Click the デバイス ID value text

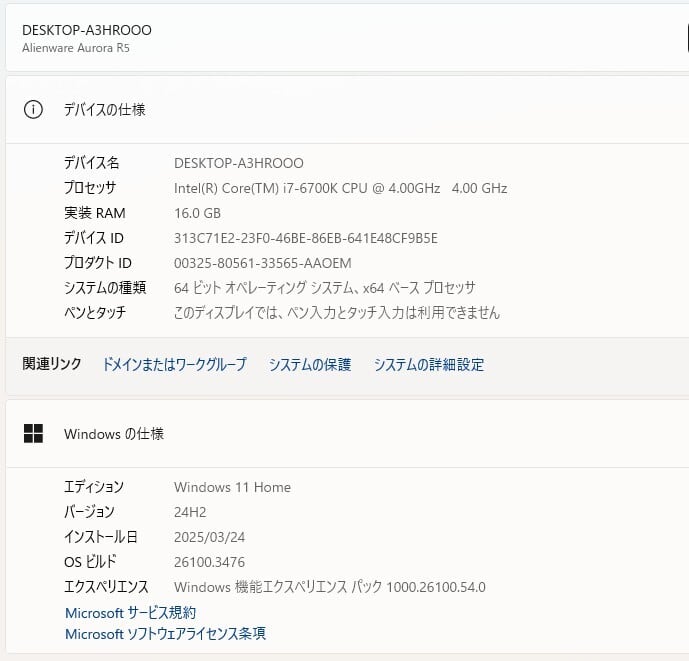306,238
